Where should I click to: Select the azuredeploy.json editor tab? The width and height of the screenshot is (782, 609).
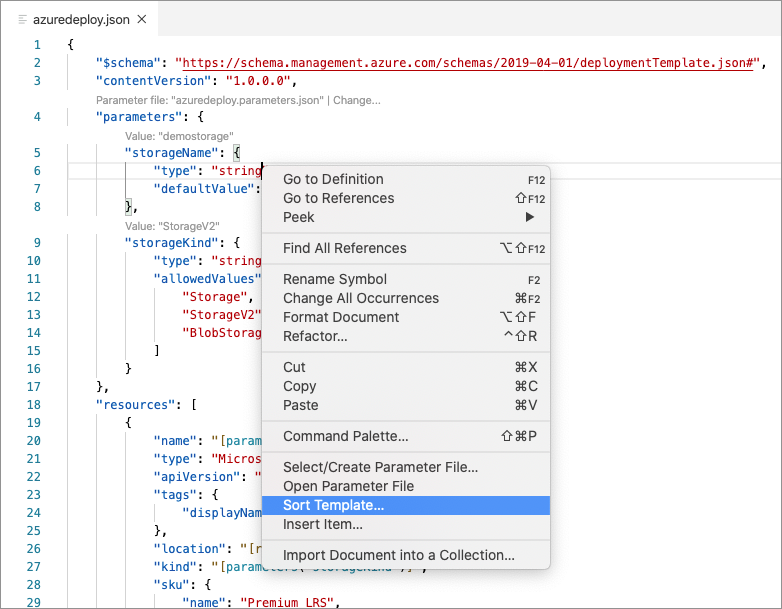[x=81, y=19]
